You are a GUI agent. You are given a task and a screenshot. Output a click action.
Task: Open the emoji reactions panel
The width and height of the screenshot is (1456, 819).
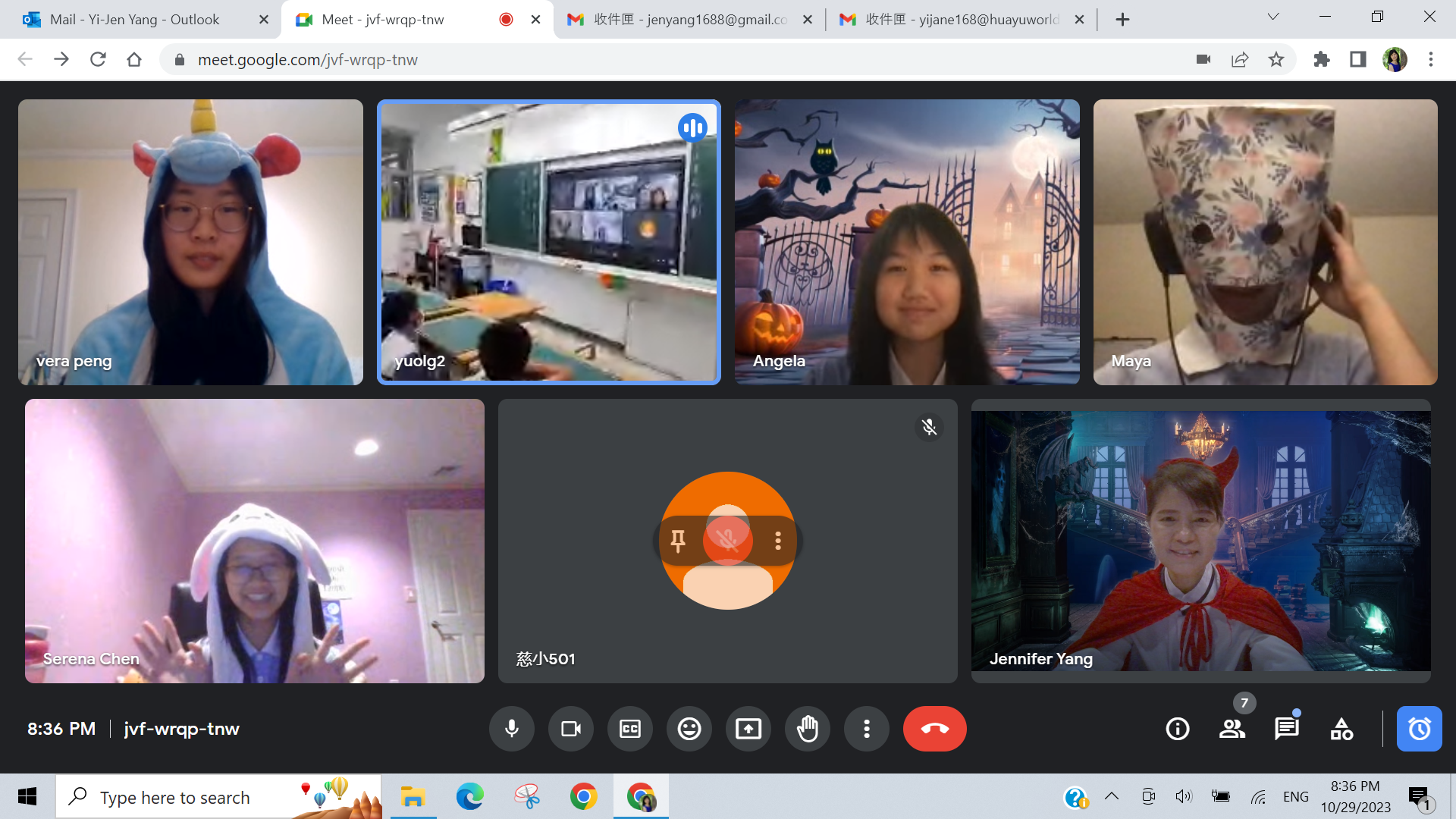(x=689, y=729)
